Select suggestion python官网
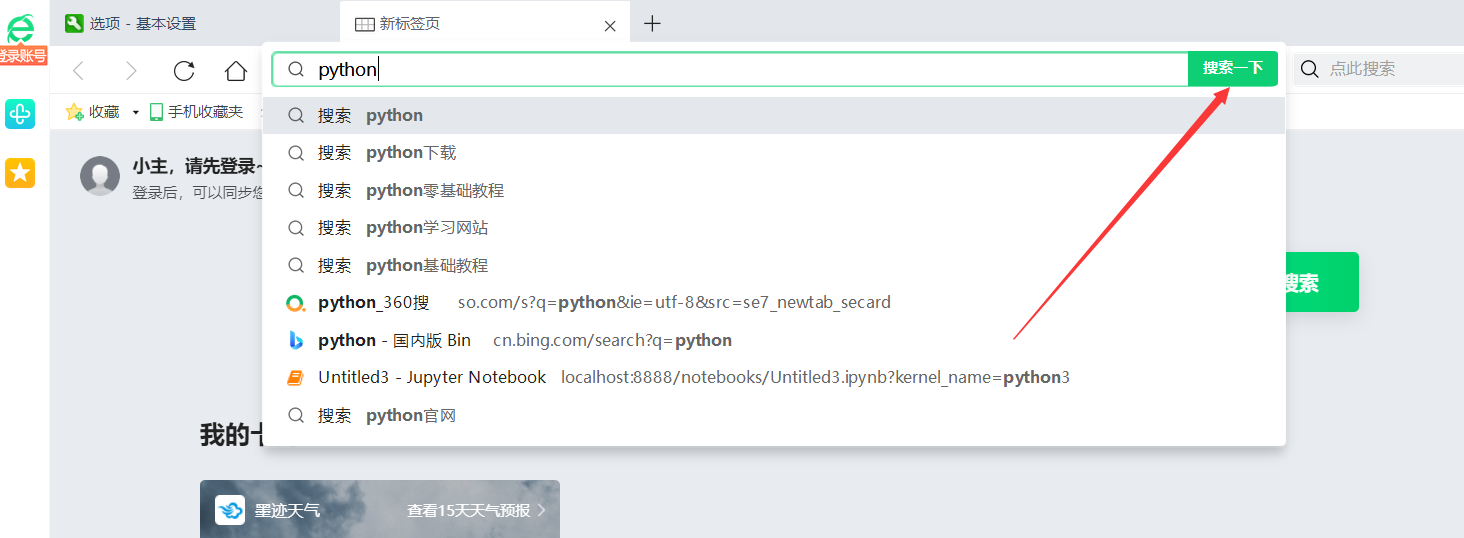Screen dimensions: 1464x538 click(774, 415)
